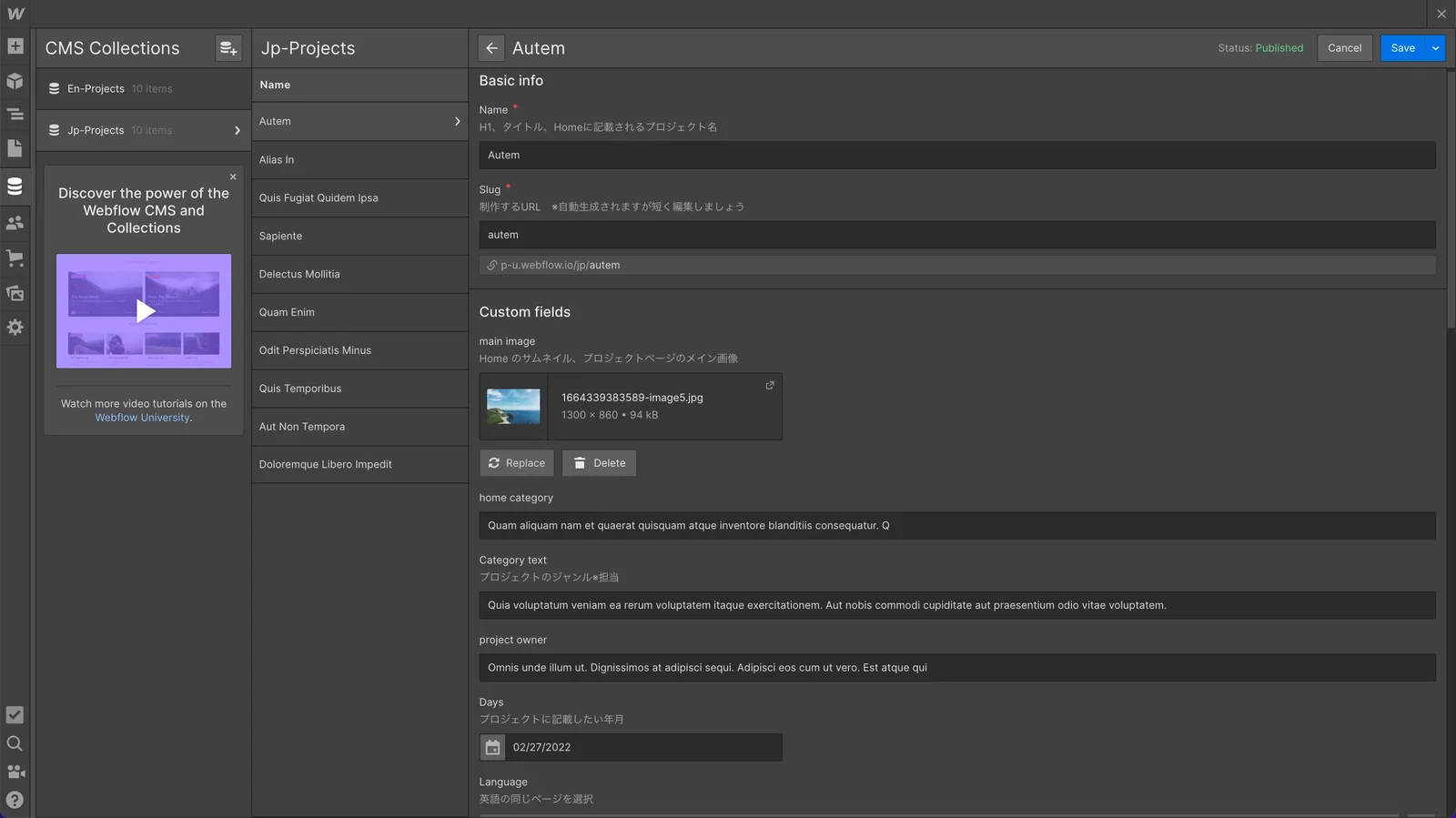Open the Alias In item
The image size is (1456, 818).
pos(359,160)
